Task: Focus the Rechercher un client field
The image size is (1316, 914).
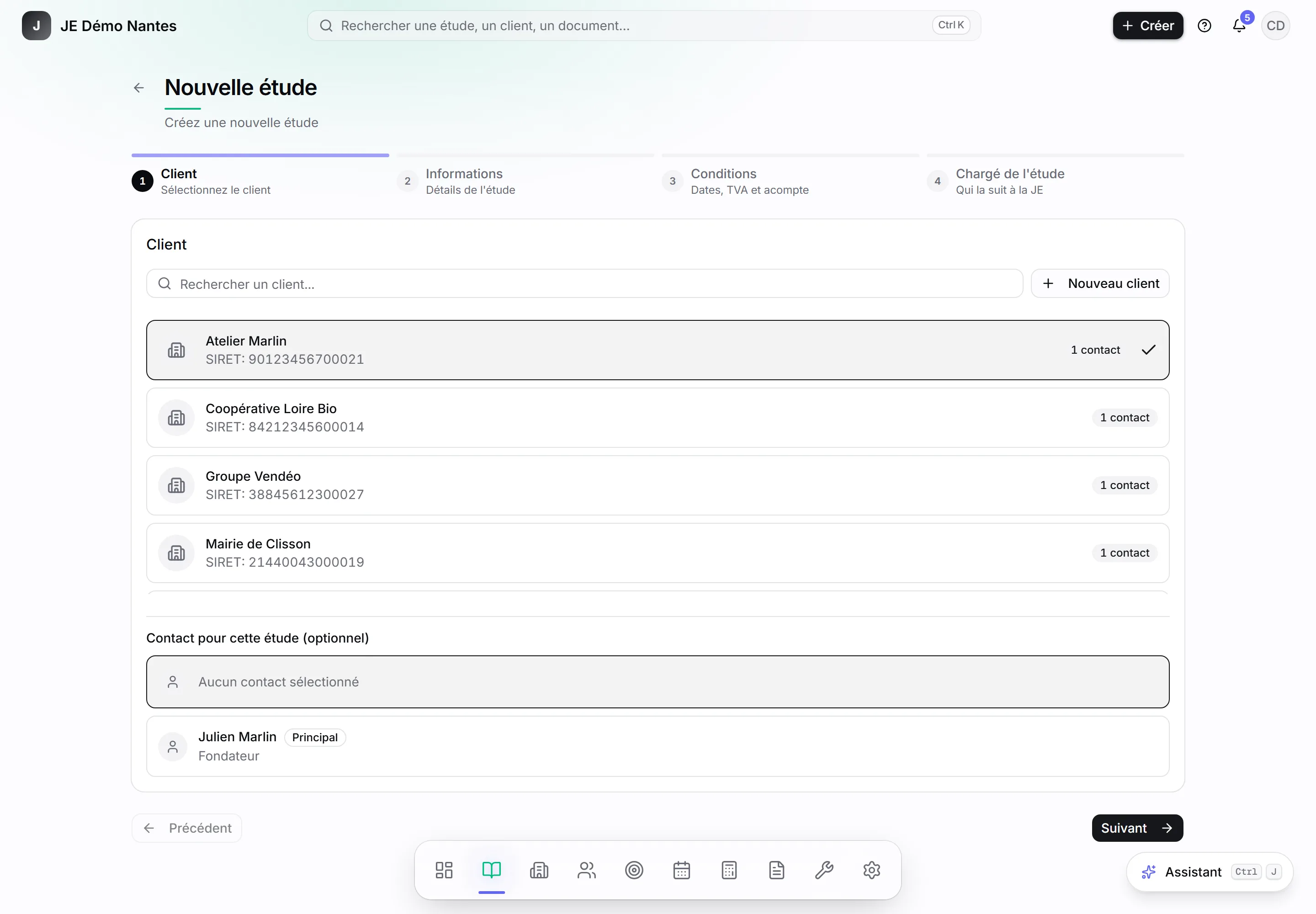Action: click(x=584, y=283)
